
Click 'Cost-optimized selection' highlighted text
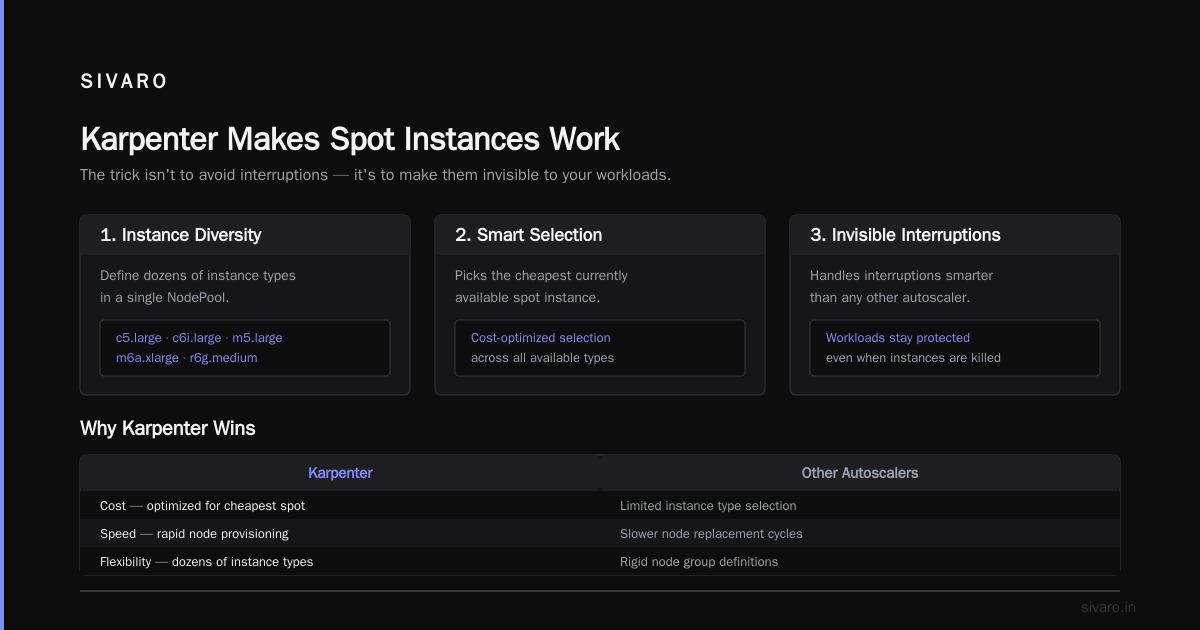click(x=540, y=338)
